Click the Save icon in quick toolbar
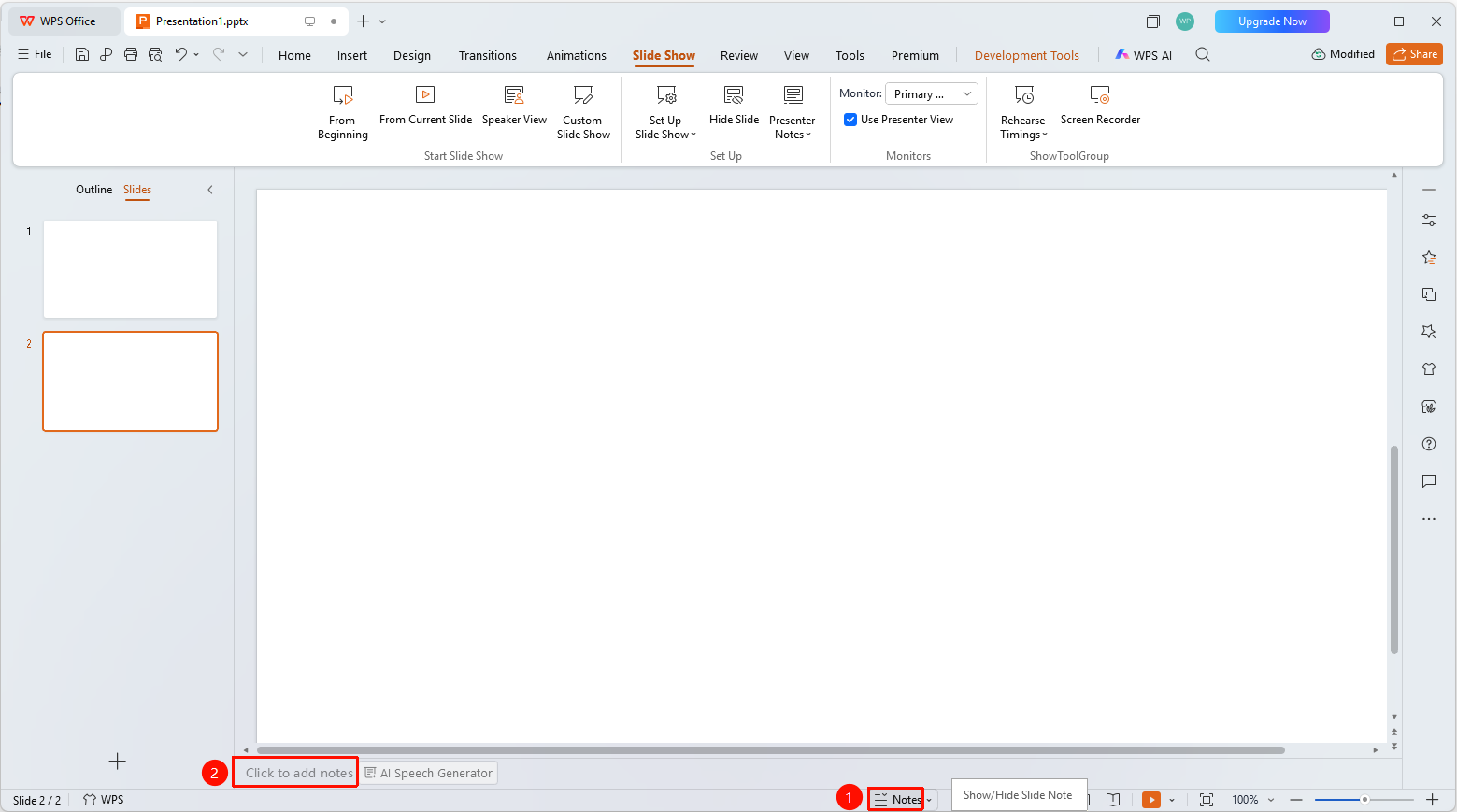The image size is (1457, 812). [x=82, y=54]
